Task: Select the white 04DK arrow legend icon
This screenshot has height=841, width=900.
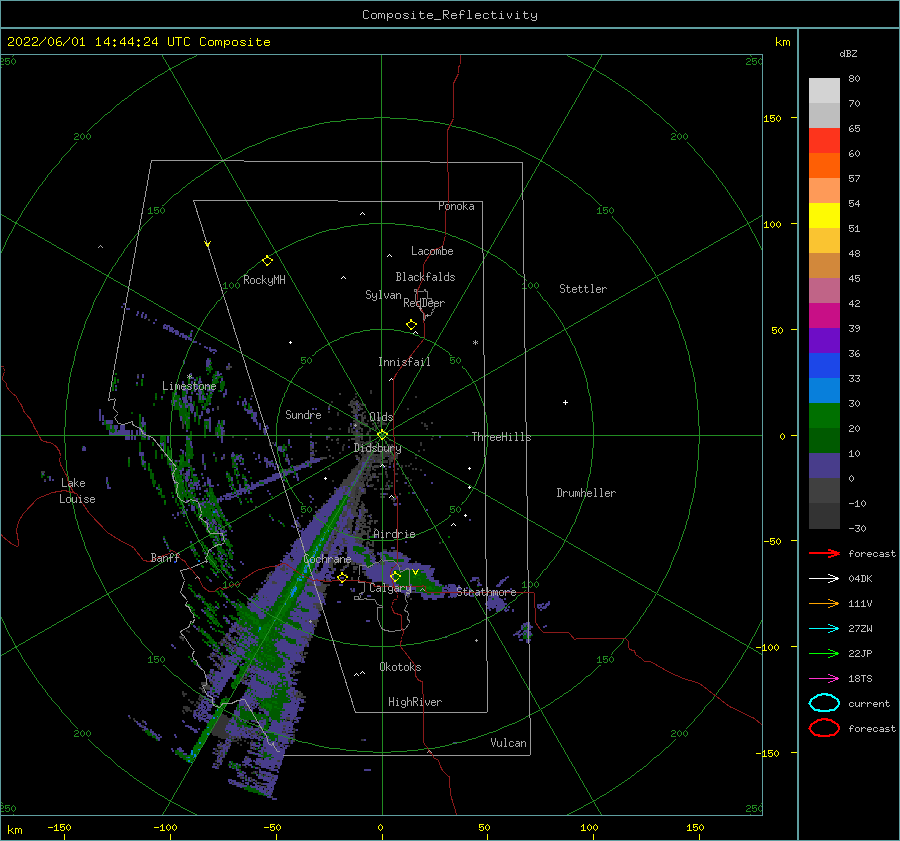Action: (824, 578)
